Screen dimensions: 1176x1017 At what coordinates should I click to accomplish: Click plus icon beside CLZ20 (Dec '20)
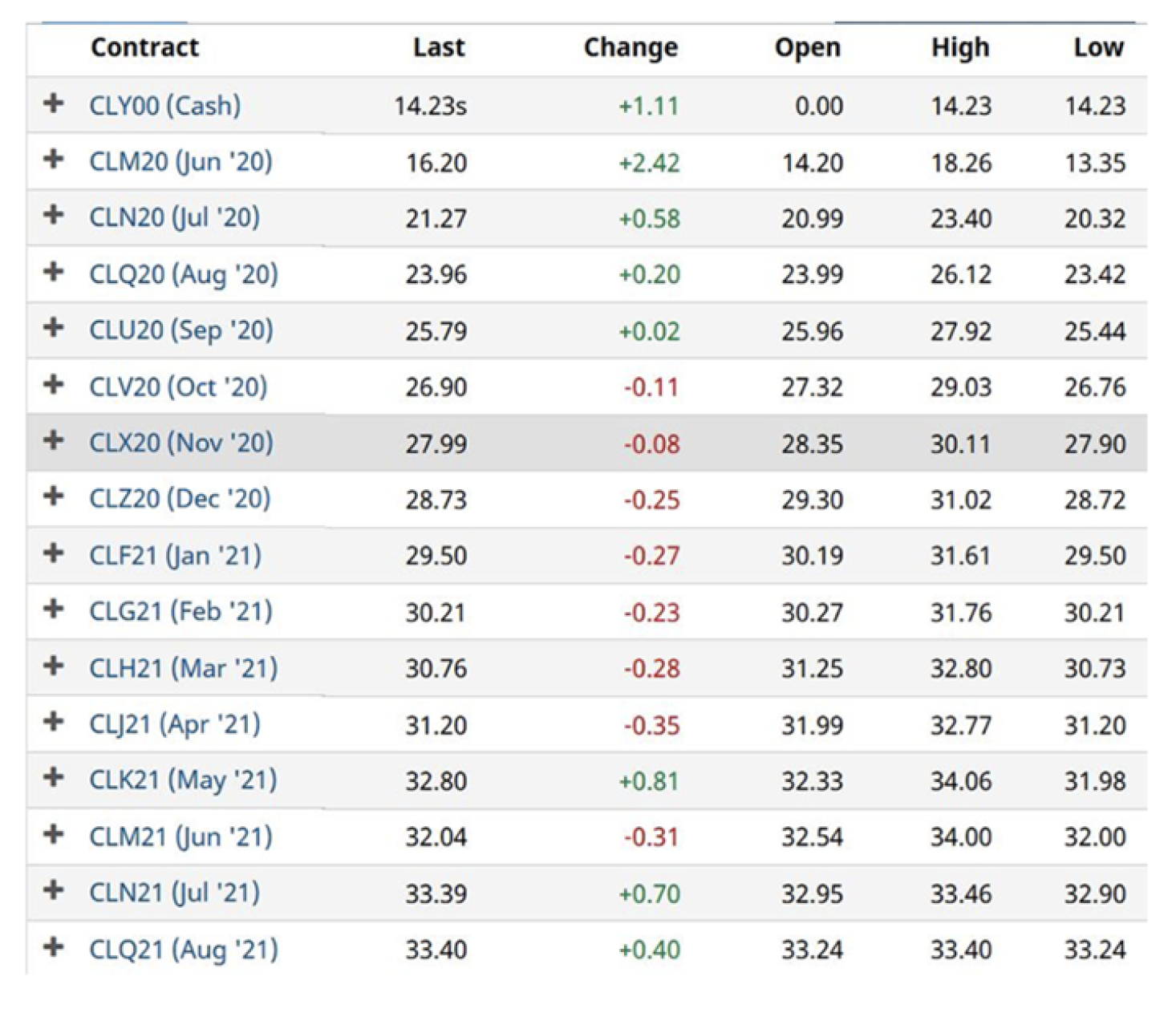pyautogui.click(x=54, y=496)
